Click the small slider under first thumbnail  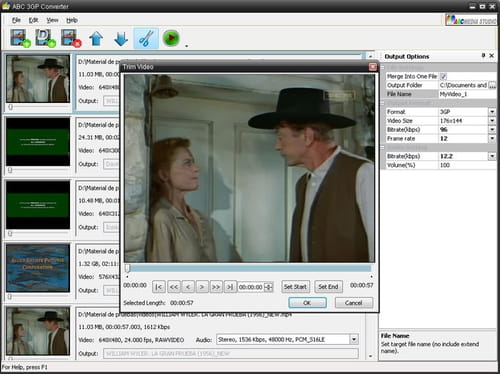(11, 107)
